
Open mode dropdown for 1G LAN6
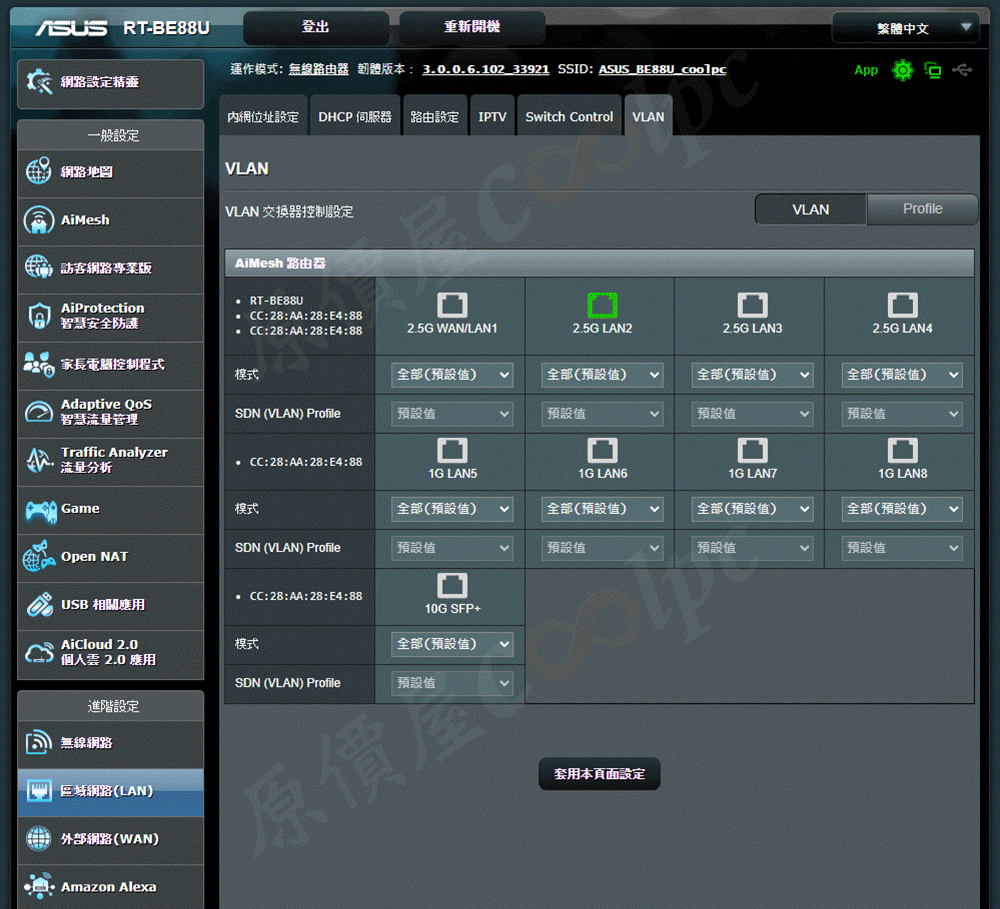[602, 509]
